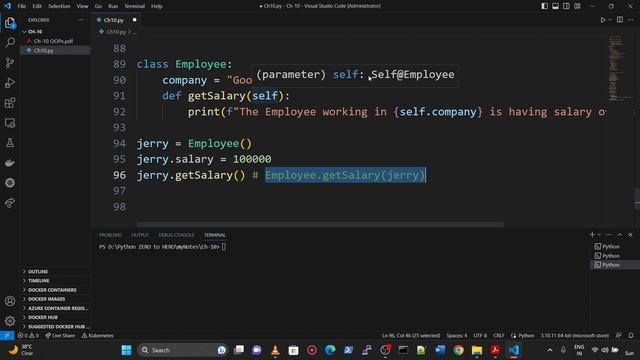Open the Source Control view

tap(10, 62)
